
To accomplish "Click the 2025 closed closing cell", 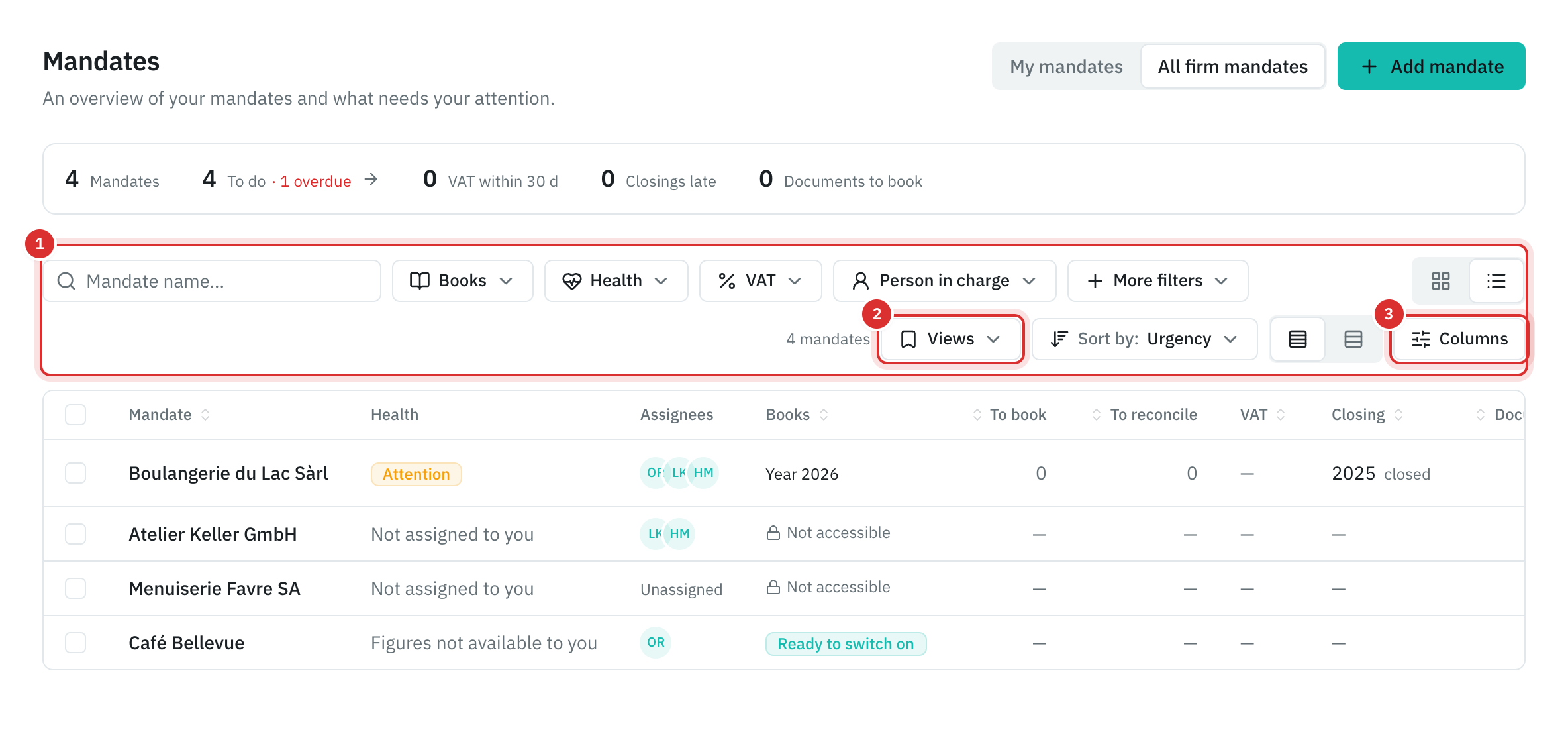I will tap(1381, 474).
